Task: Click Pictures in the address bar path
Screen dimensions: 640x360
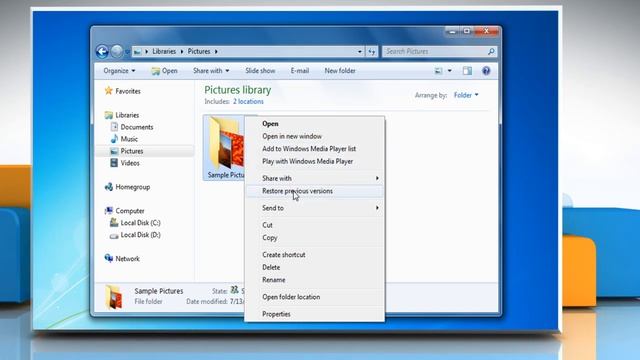Action: coord(199,51)
